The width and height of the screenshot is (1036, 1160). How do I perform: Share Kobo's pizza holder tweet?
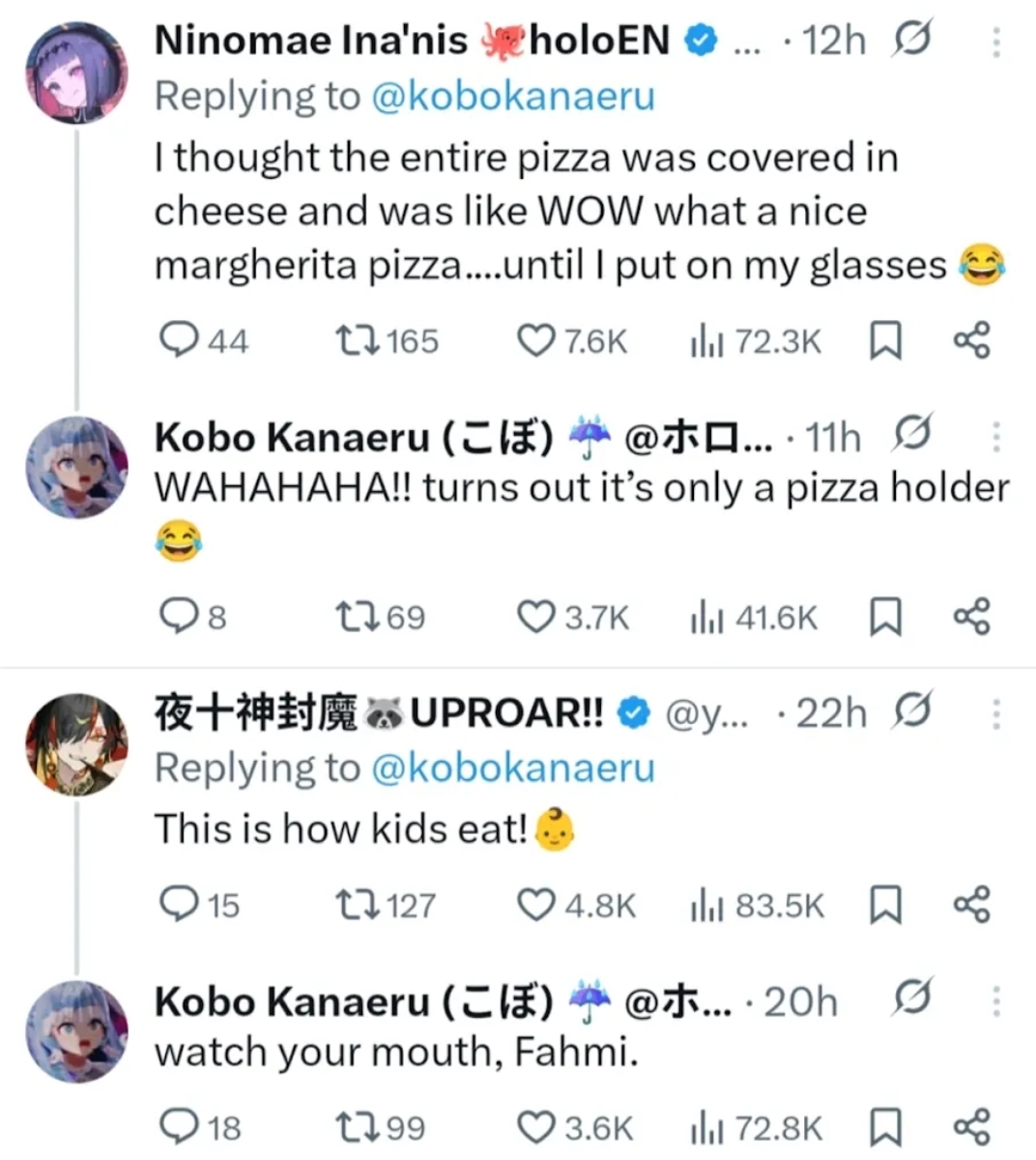point(971,617)
